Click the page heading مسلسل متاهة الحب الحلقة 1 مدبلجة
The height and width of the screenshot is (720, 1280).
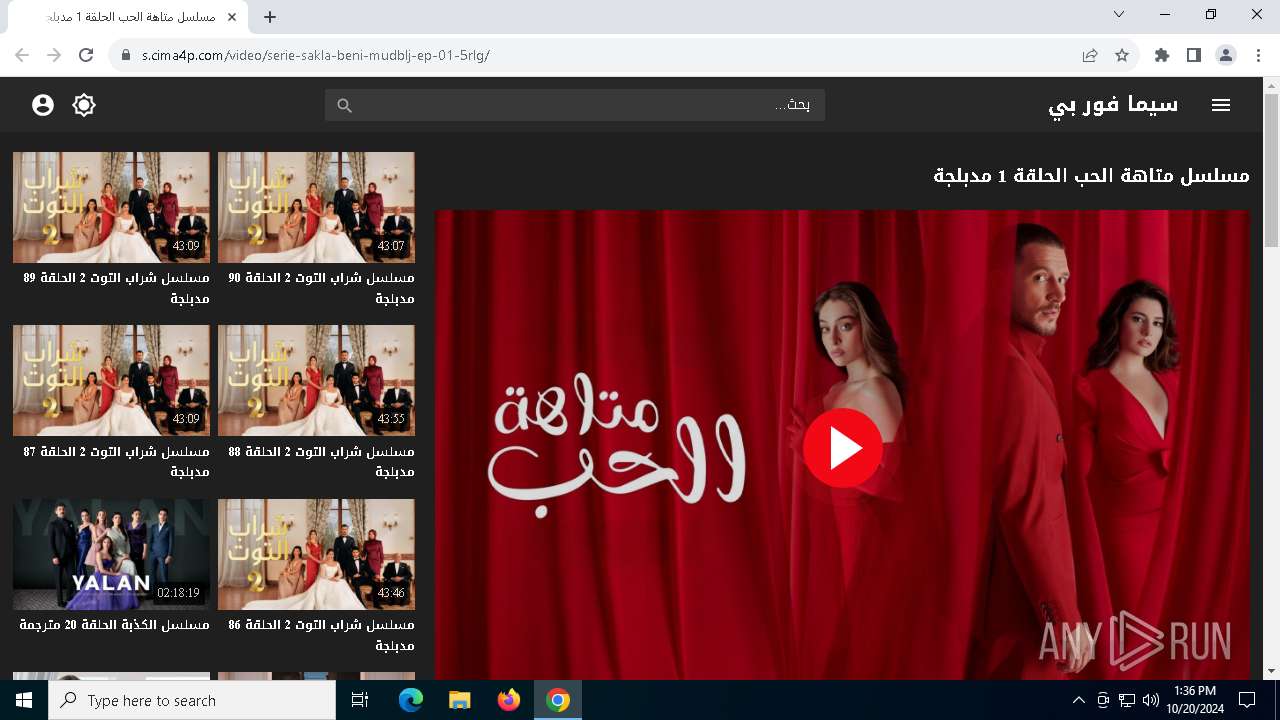coord(1091,175)
